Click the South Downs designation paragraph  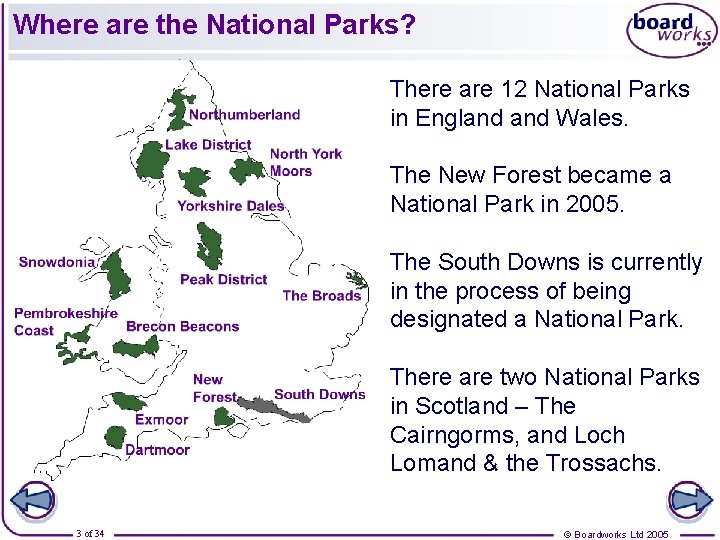click(546, 290)
